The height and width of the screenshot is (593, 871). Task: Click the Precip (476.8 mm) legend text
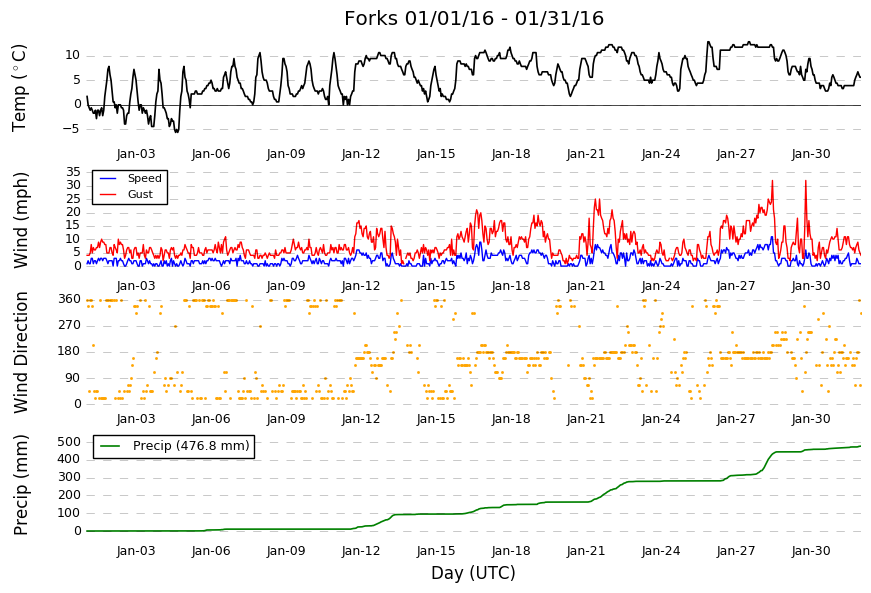tap(191, 446)
